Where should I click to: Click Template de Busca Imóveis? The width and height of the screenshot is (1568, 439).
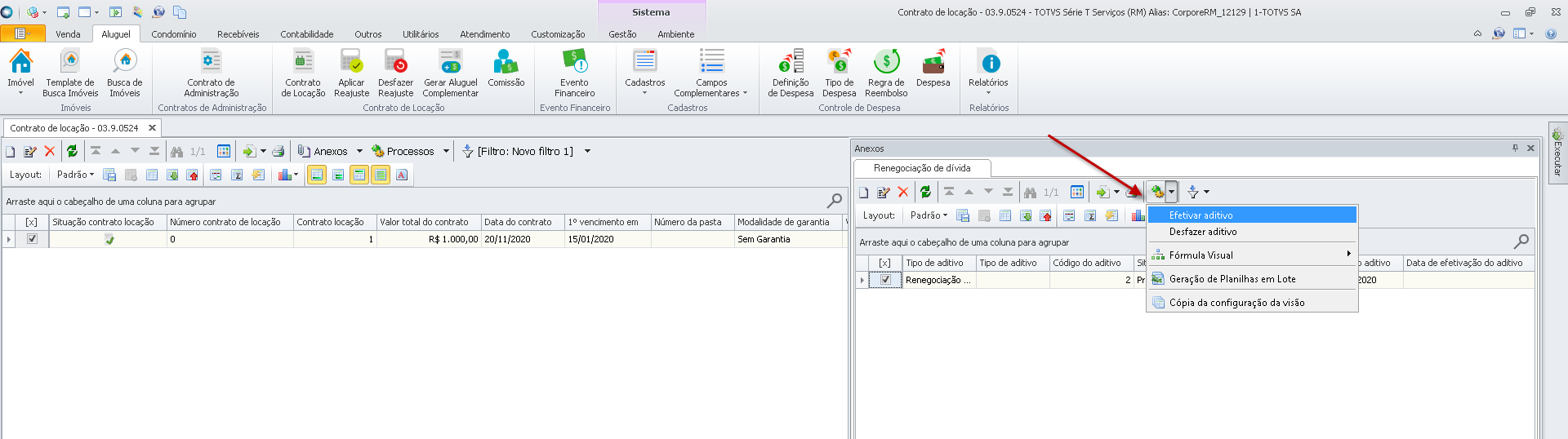[x=70, y=72]
